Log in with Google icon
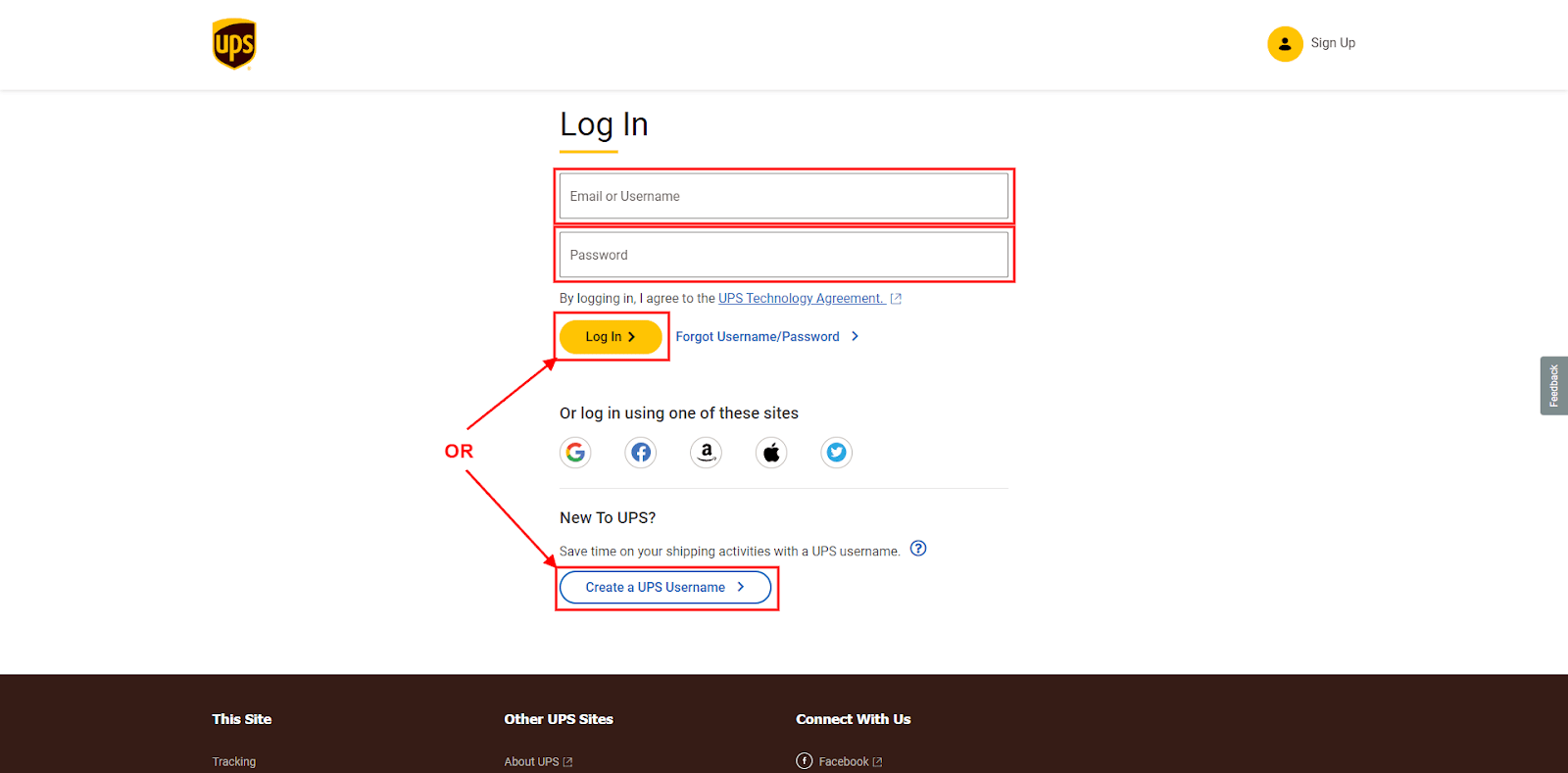 (575, 452)
